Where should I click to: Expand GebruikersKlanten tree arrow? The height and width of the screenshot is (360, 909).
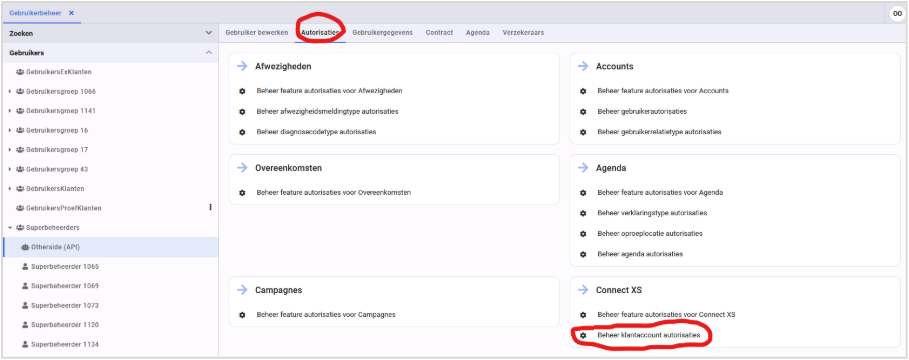[x=10, y=188]
